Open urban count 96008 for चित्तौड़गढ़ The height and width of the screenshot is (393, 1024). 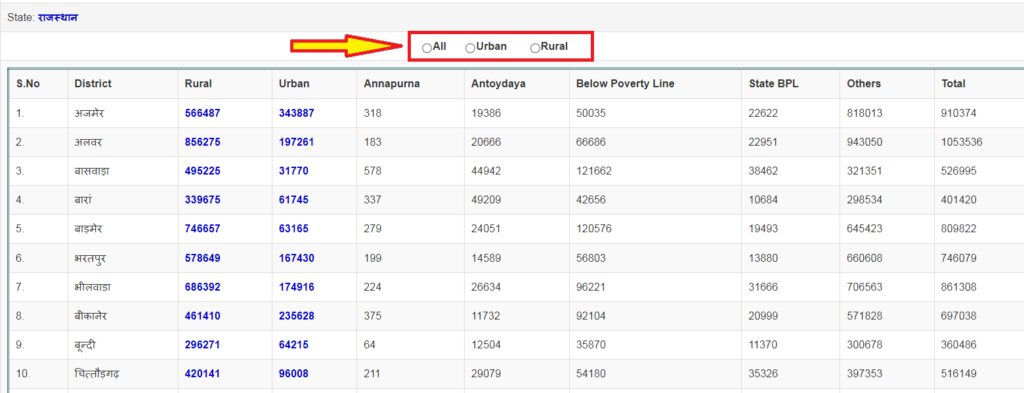click(294, 374)
